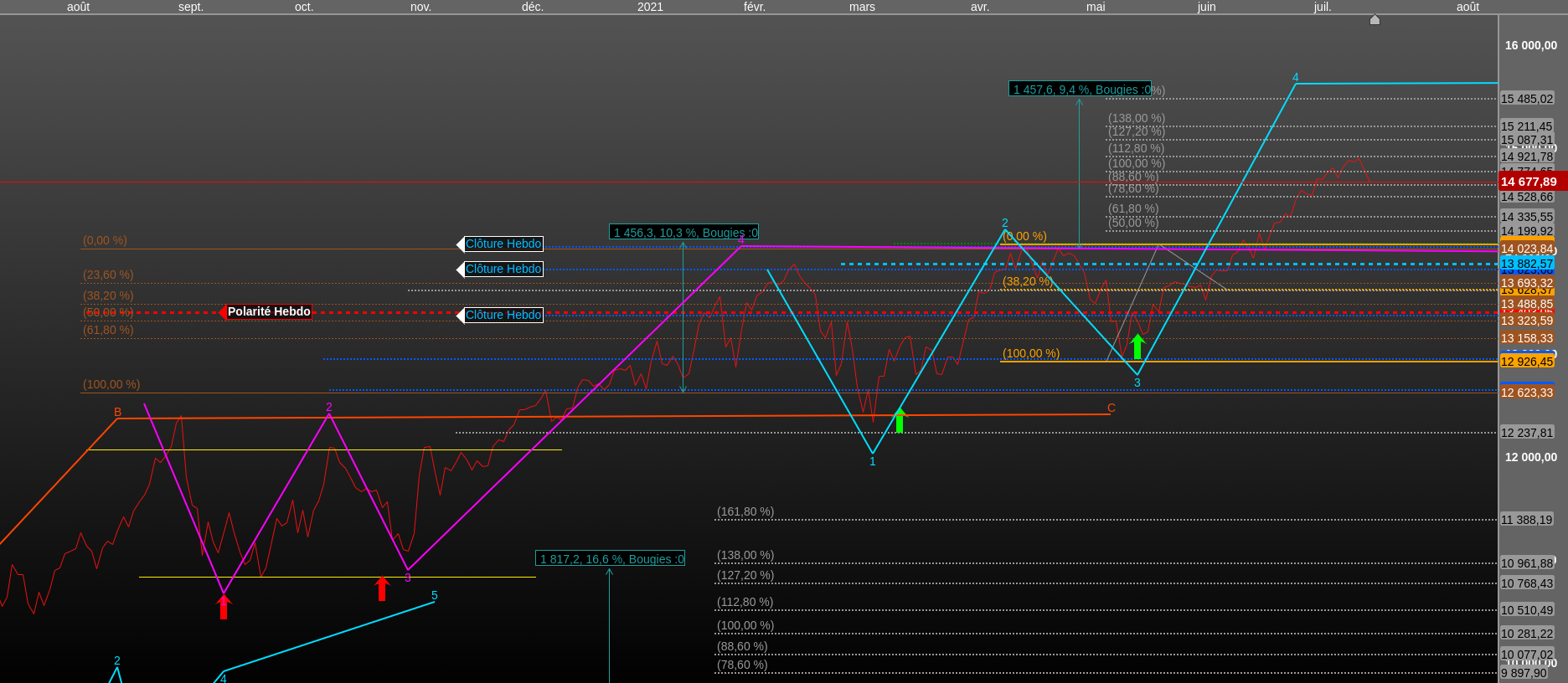
Task: Select the red up arrow beside magenta wave 3
Action: tap(382, 588)
